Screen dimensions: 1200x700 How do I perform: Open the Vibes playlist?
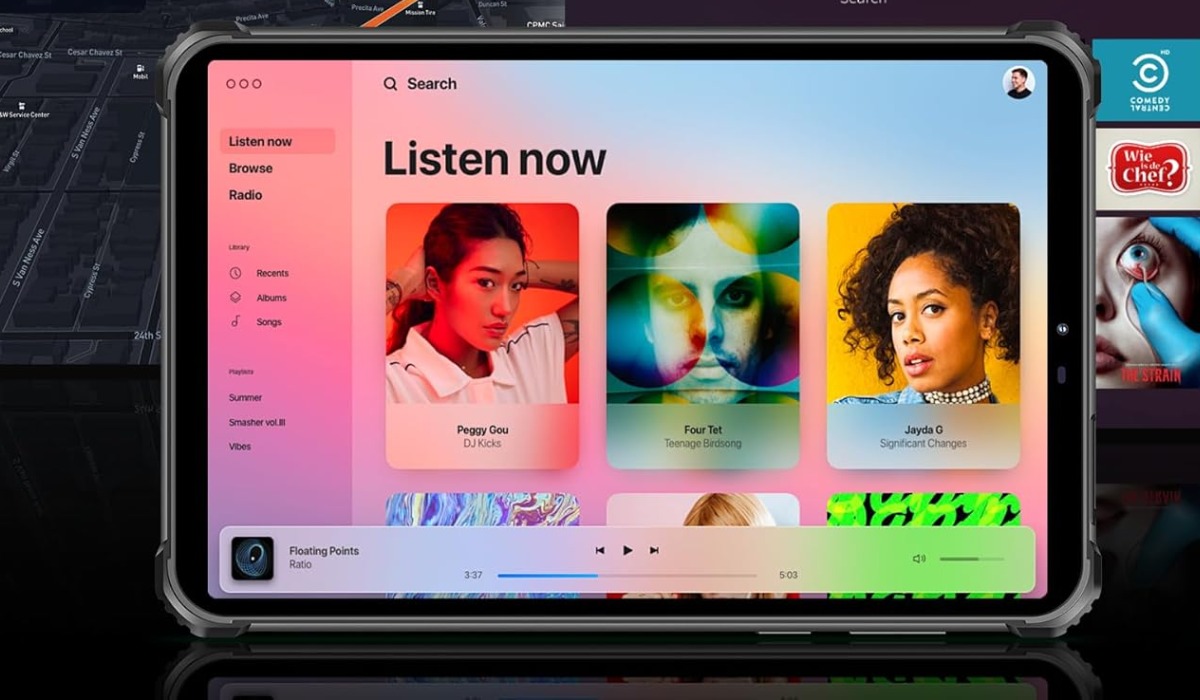point(240,447)
